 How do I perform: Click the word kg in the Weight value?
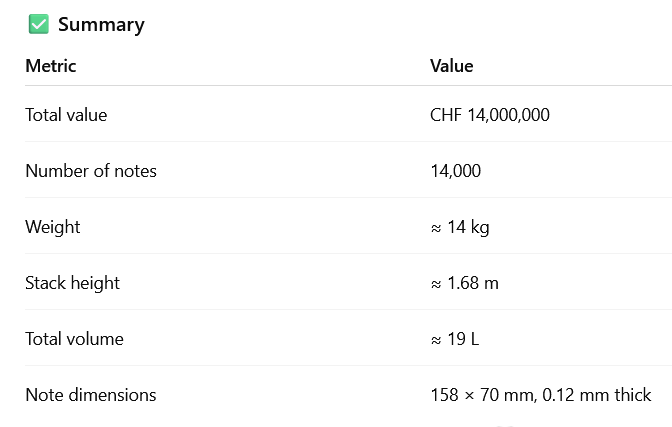click(x=480, y=228)
